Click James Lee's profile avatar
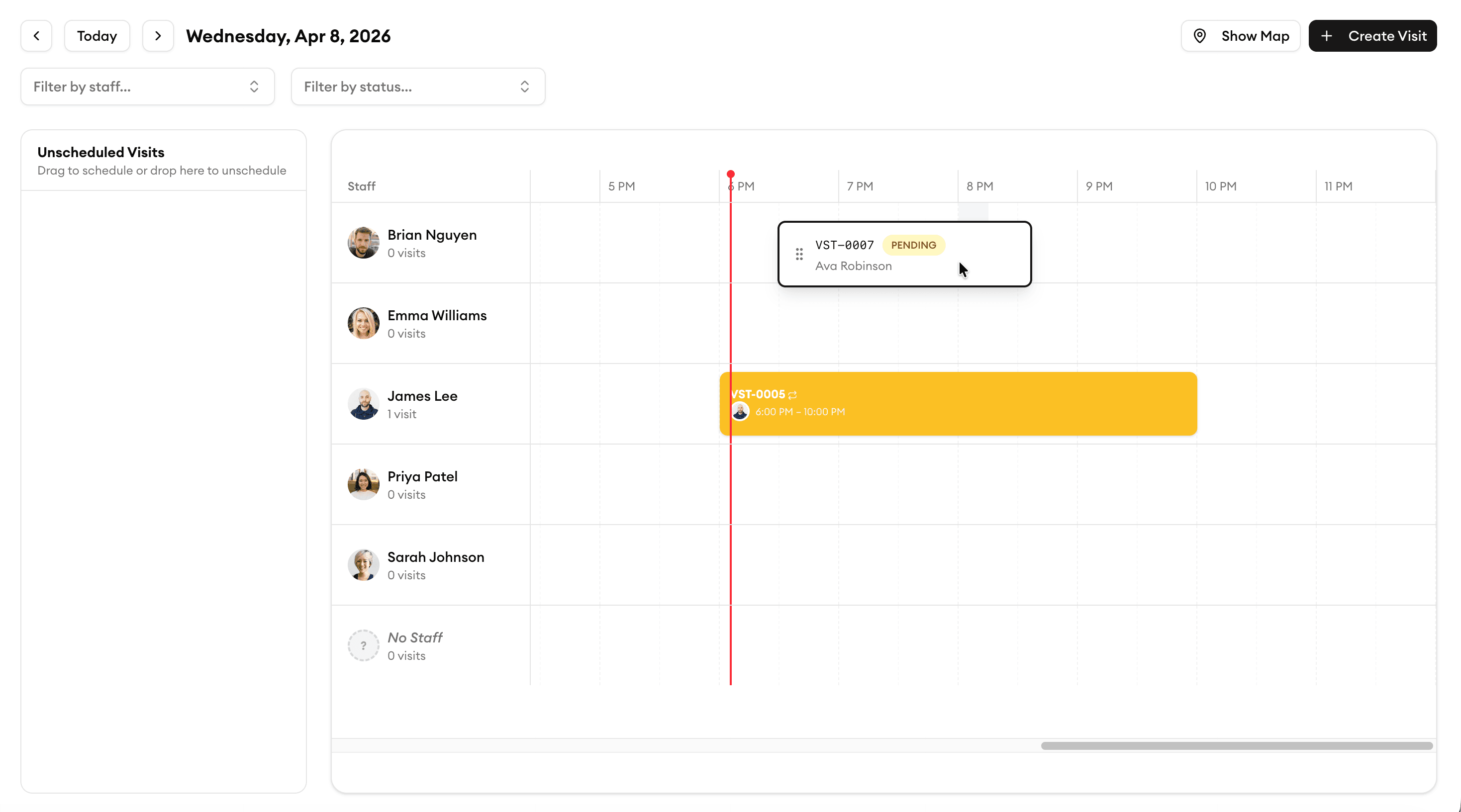This screenshot has width=1461, height=812. [x=364, y=404]
